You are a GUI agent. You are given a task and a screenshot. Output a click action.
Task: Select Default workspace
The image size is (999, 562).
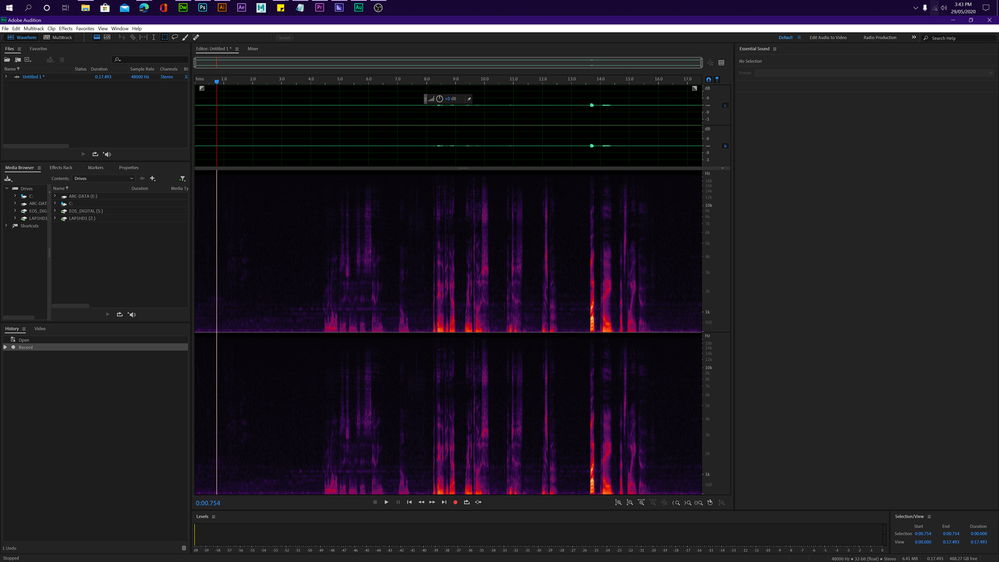[x=786, y=38]
